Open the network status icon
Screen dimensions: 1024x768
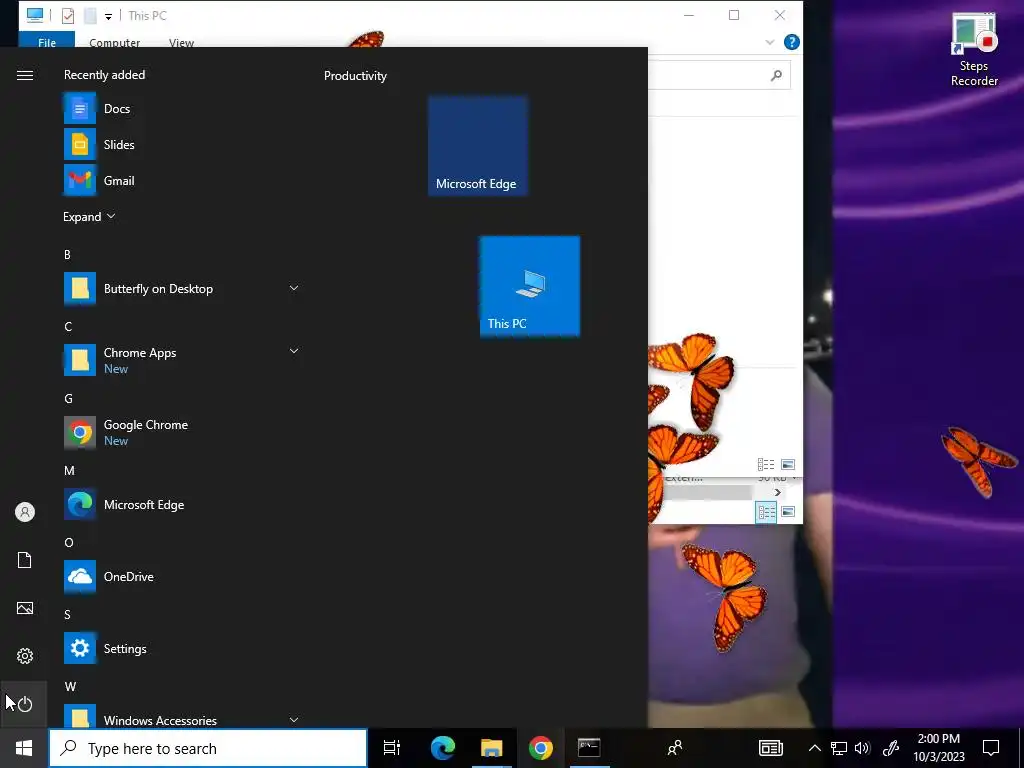[x=839, y=748]
